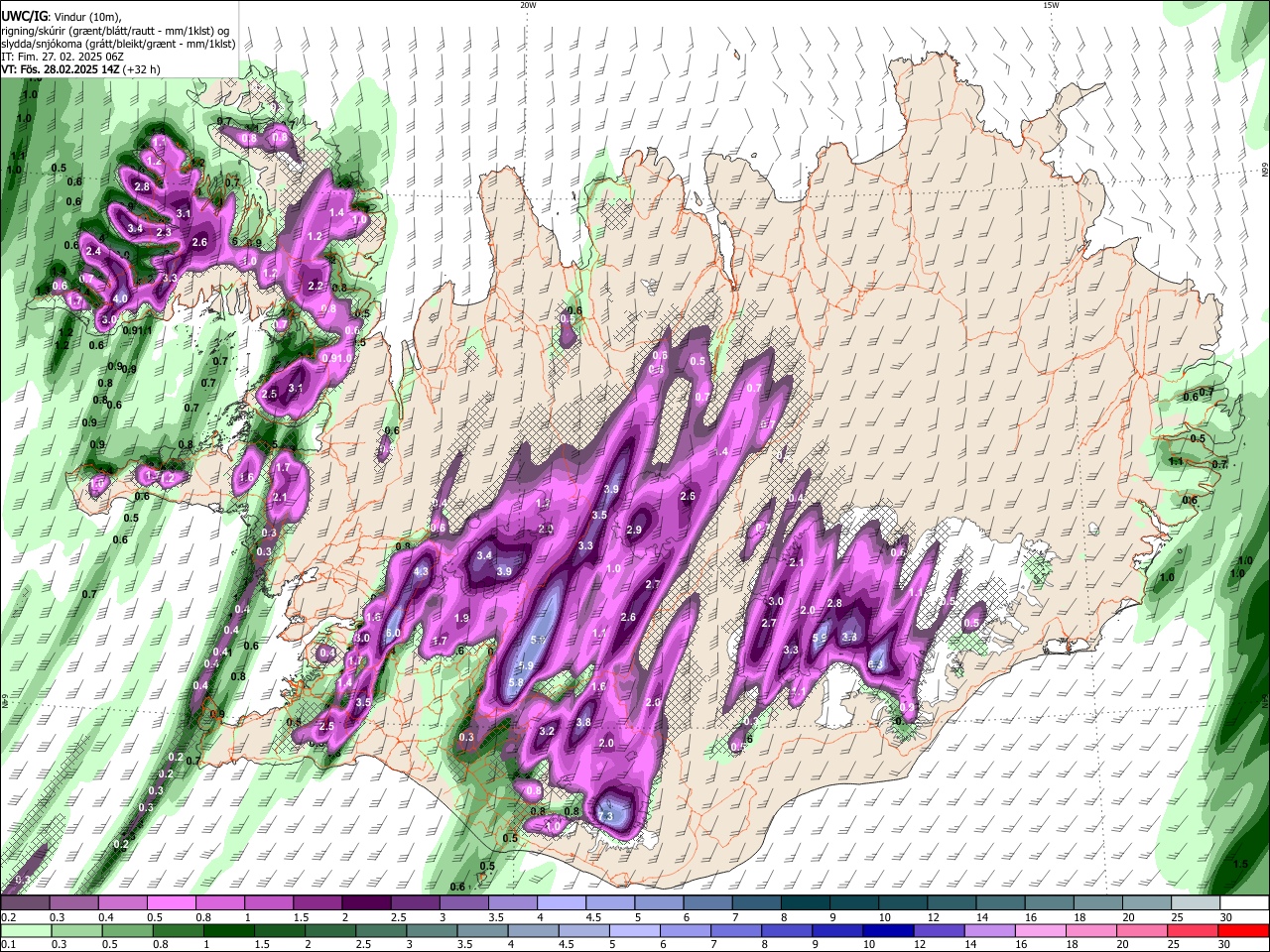Click the bright red swatch after 30

tap(1243, 930)
